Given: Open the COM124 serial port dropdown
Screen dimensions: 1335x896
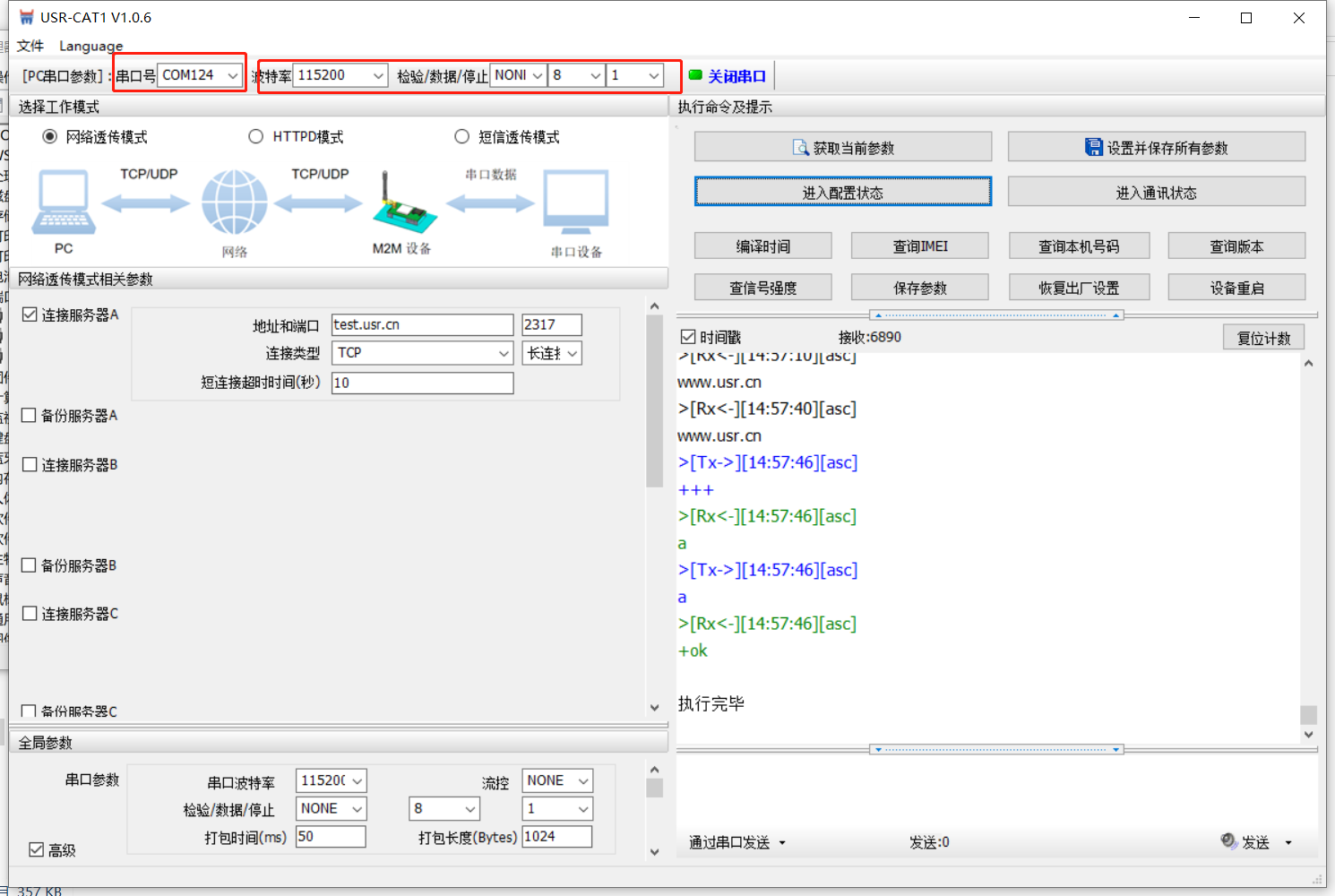Looking at the screenshot, I should tap(233, 76).
